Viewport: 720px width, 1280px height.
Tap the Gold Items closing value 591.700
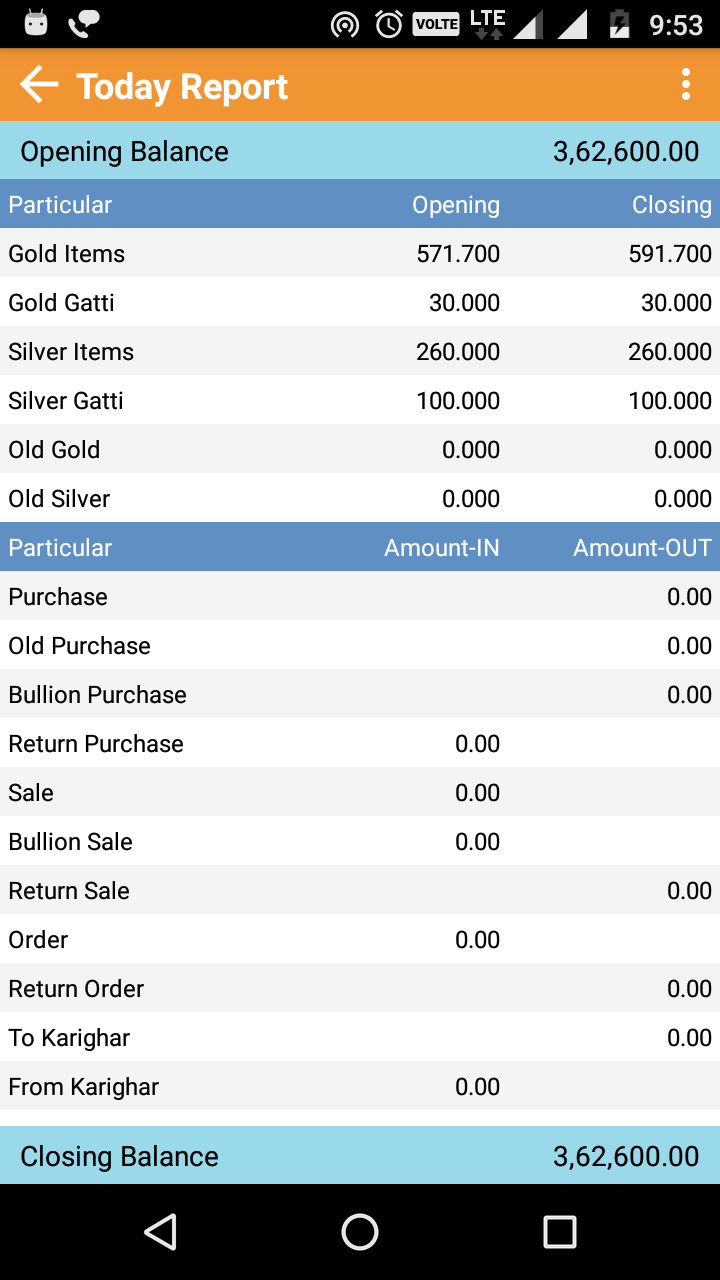tap(670, 254)
